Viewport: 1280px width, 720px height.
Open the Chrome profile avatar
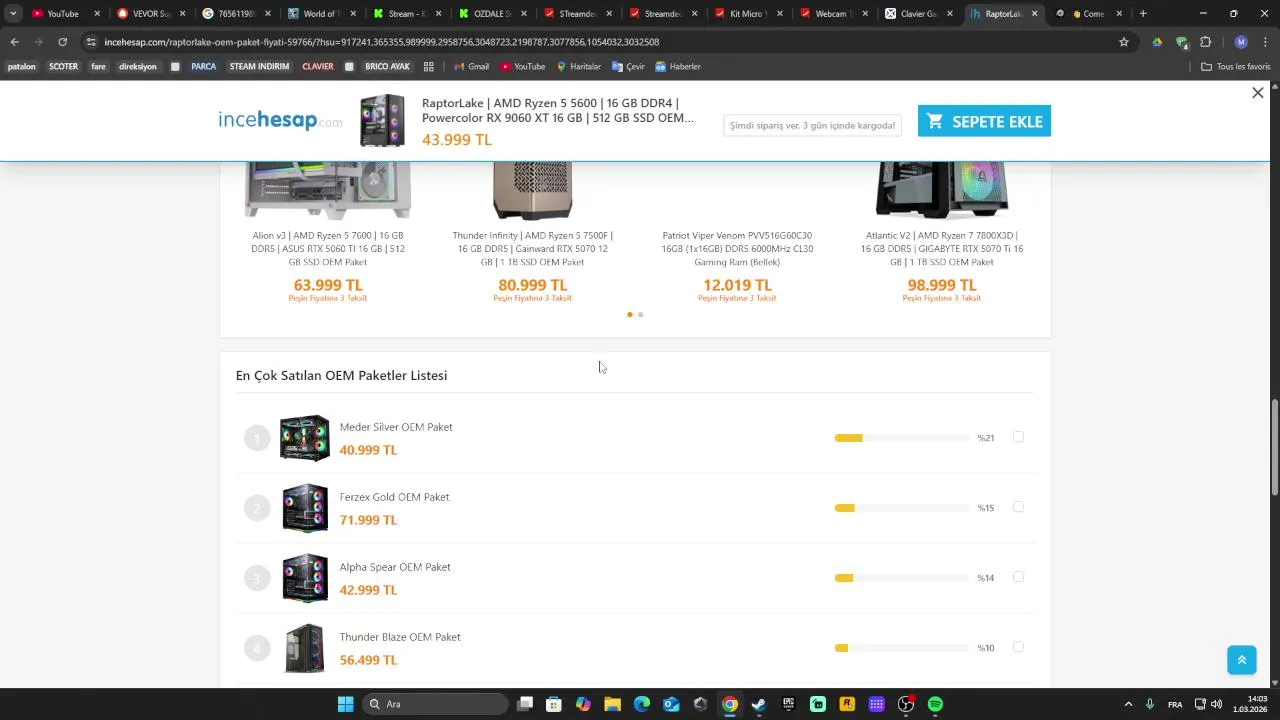pyautogui.click(x=1241, y=42)
